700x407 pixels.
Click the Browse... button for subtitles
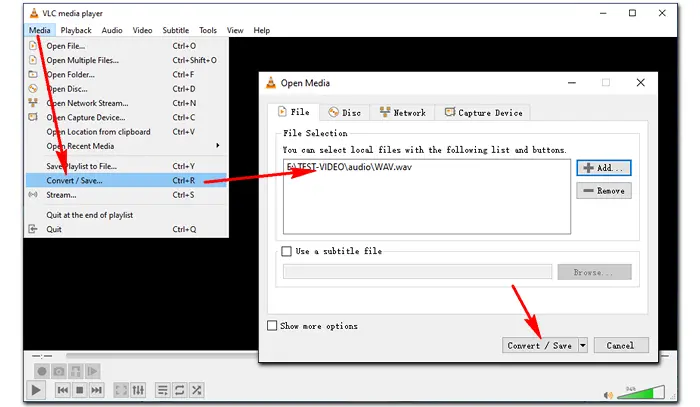pyautogui.click(x=594, y=272)
